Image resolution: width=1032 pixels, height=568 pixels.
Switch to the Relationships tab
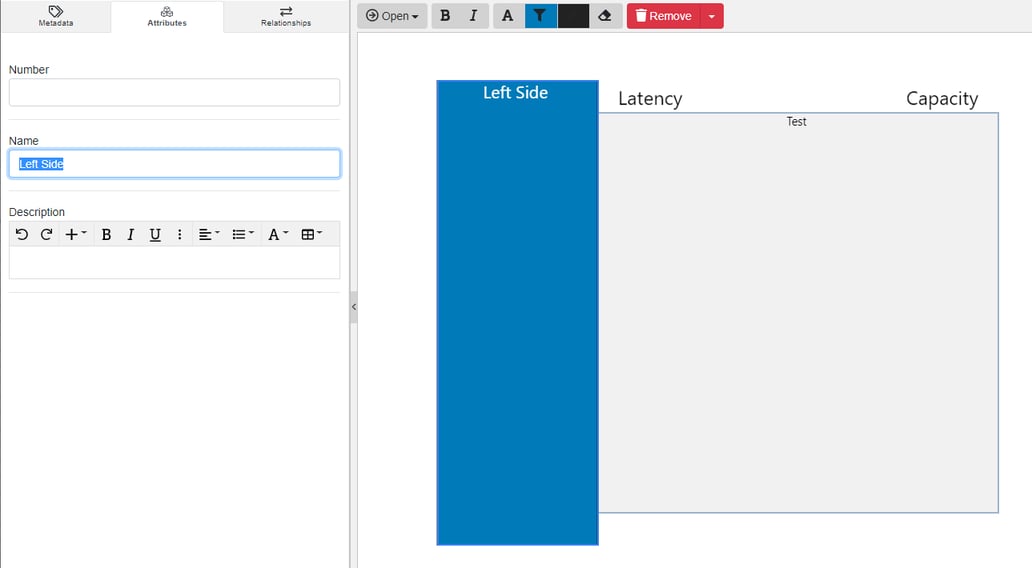coord(285,16)
